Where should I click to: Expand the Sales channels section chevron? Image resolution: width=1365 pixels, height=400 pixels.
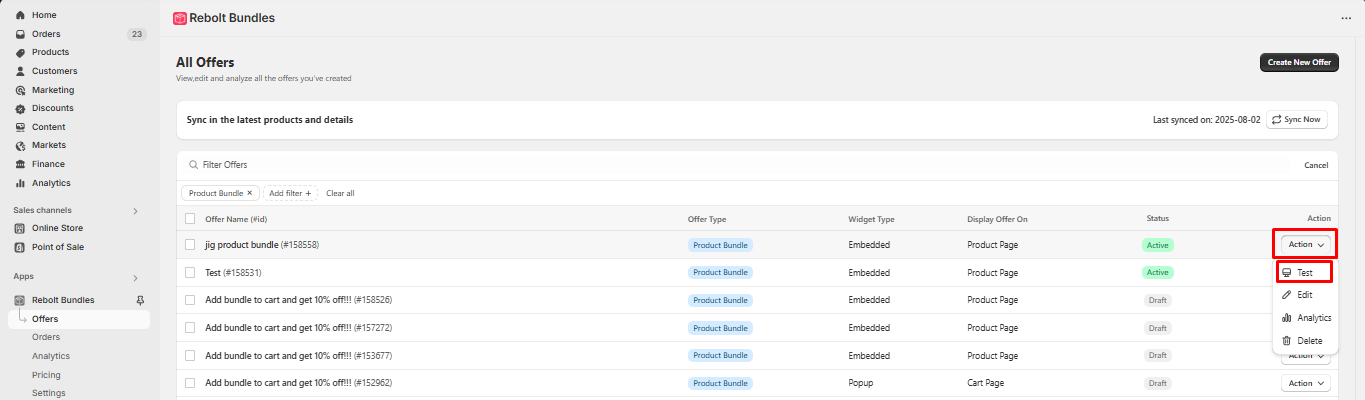tap(135, 211)
